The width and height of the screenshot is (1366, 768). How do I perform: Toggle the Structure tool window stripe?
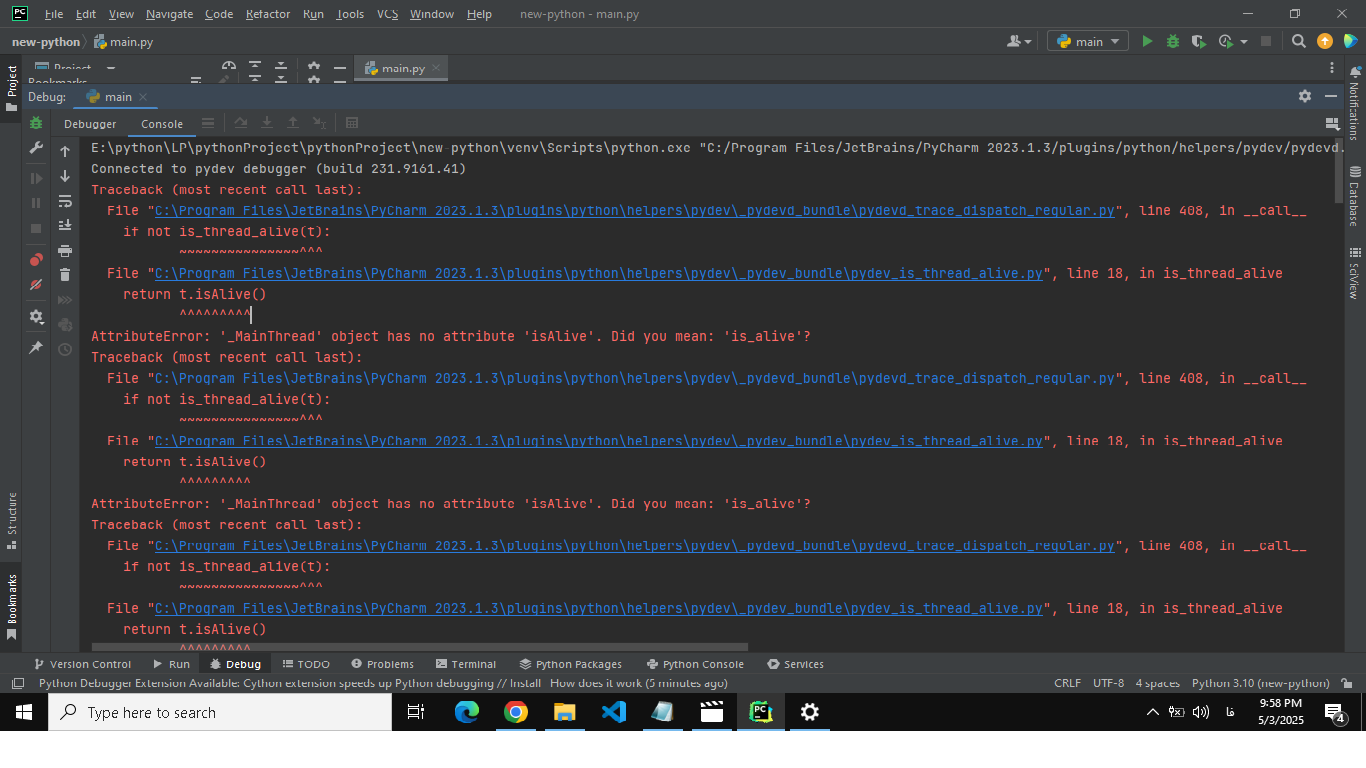11,520
